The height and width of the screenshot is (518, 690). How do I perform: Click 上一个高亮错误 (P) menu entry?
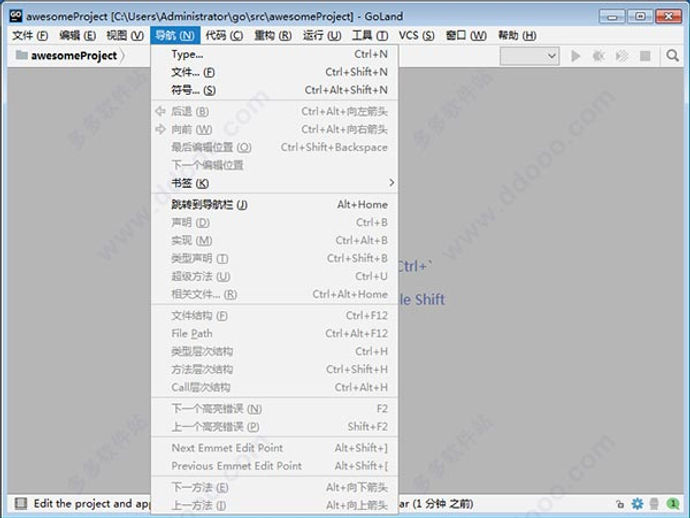pyautogui.click(x=275, y=427)
